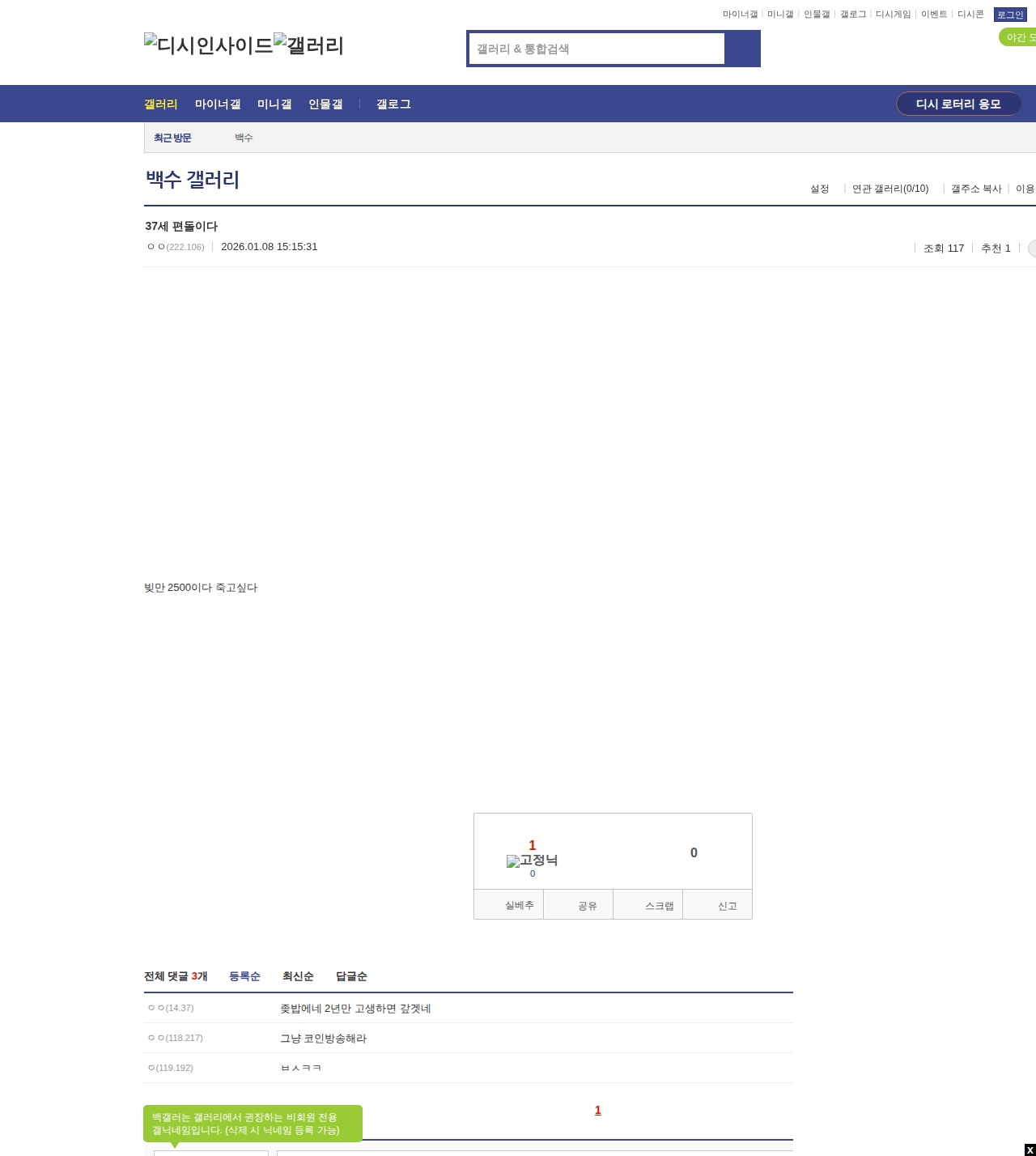1036x1156 pixels.
Task: Open recently visited 백수 gallery link
Action: click(244, 138)
